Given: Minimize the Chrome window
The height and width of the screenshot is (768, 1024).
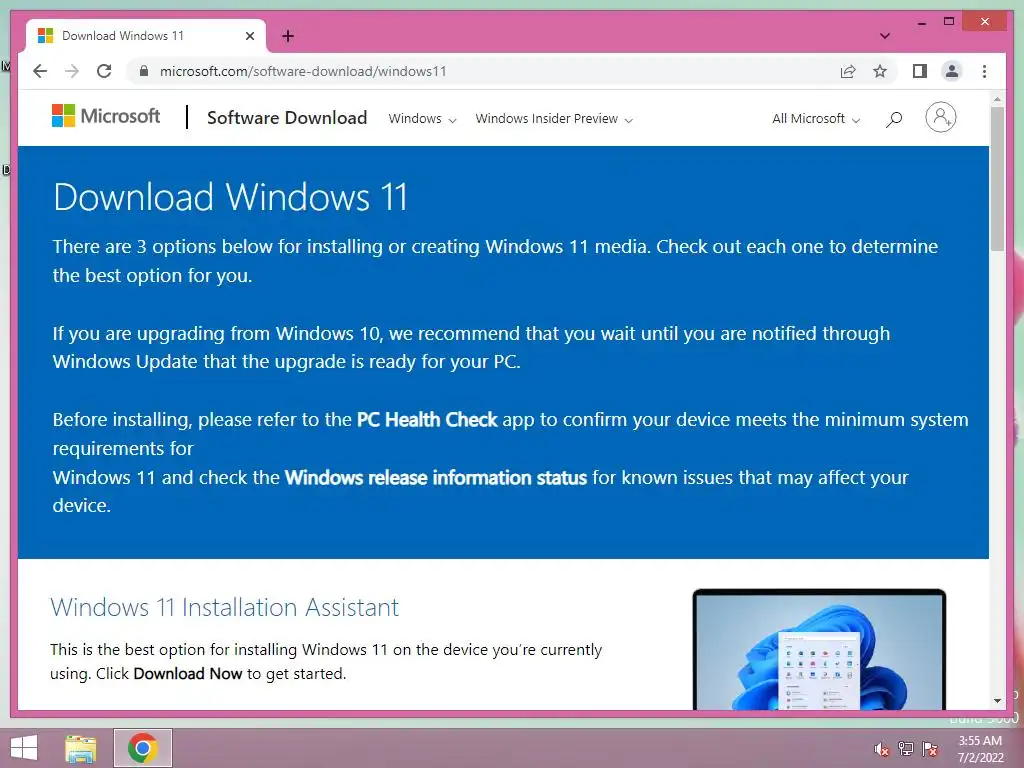Looking at the screenshot, I should pyautogui.click(x=921, y=22).
